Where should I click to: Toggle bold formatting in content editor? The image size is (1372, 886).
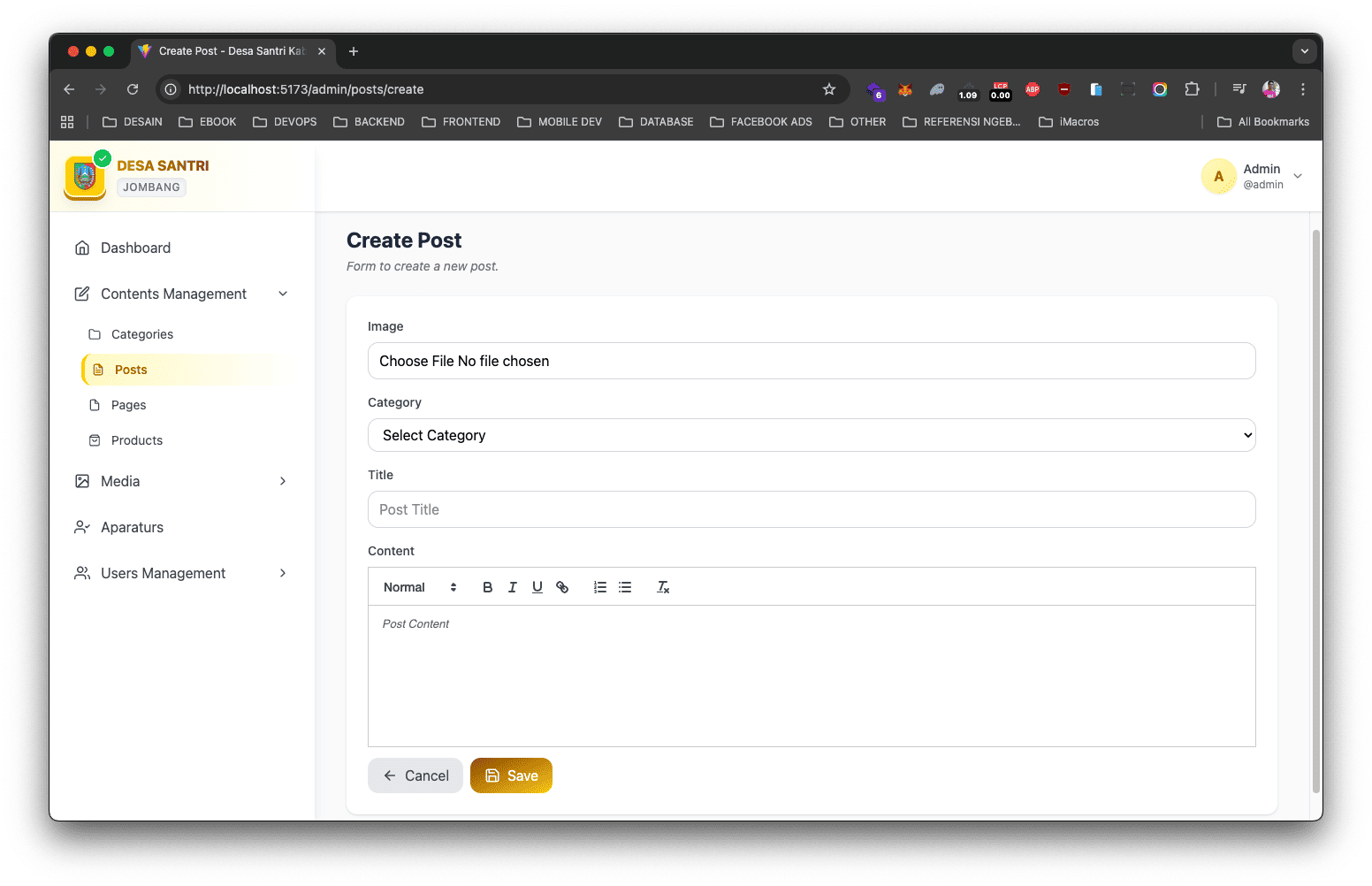487,587
